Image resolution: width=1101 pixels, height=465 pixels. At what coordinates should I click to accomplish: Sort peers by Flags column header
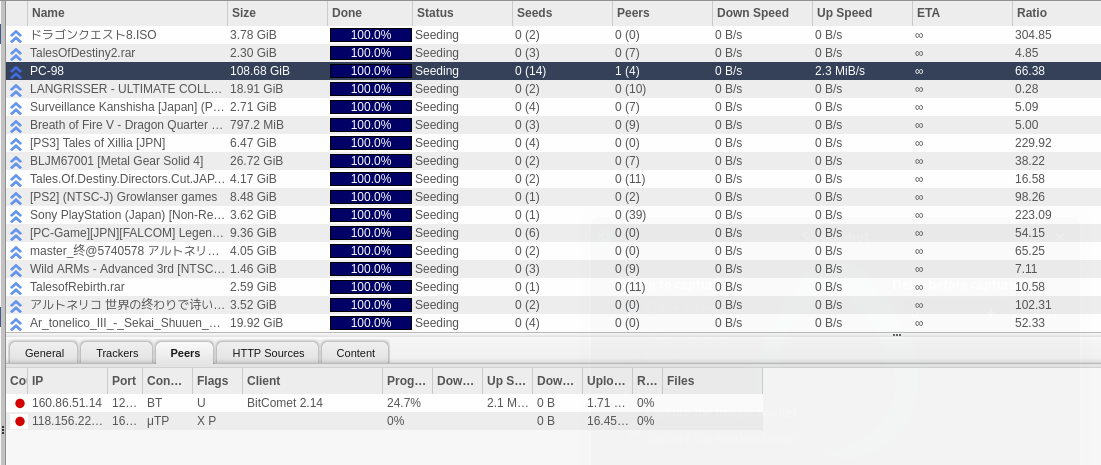[x=218, y=381]
